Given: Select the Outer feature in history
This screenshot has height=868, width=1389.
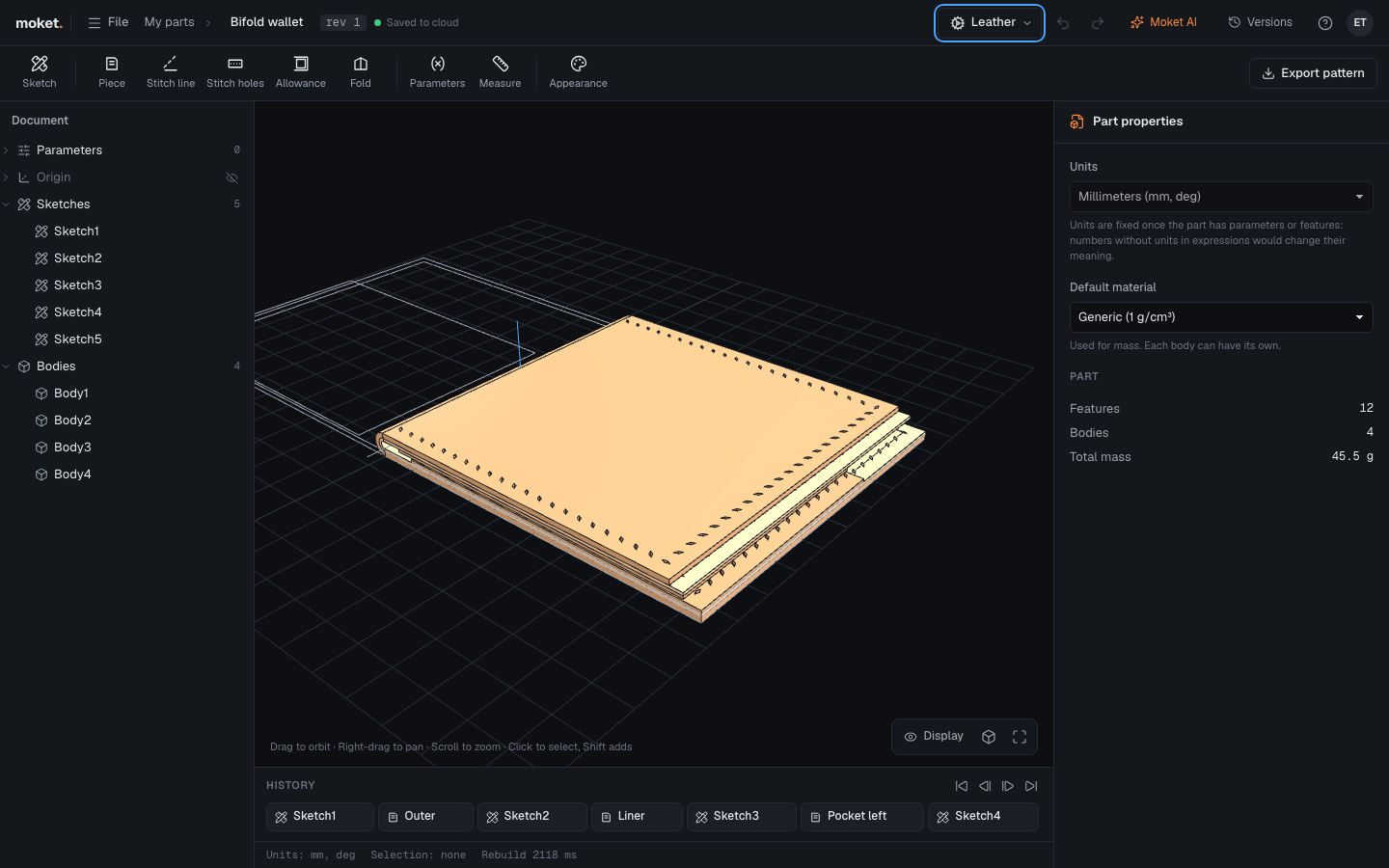Looking at the screenshot, I should [425, 817].
